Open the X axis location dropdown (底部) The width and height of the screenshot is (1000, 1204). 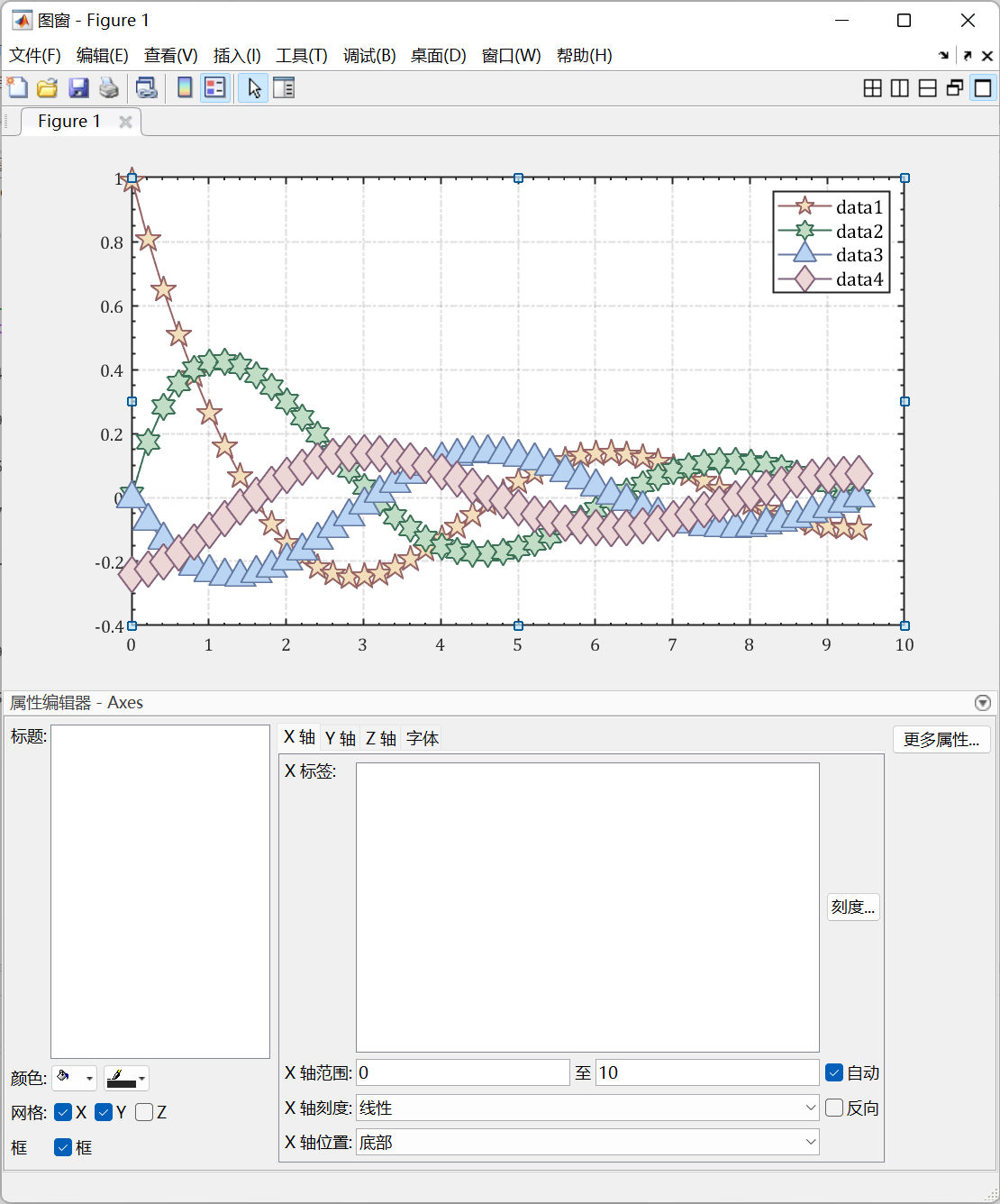pyautogui.click(x=587, y=1142)
